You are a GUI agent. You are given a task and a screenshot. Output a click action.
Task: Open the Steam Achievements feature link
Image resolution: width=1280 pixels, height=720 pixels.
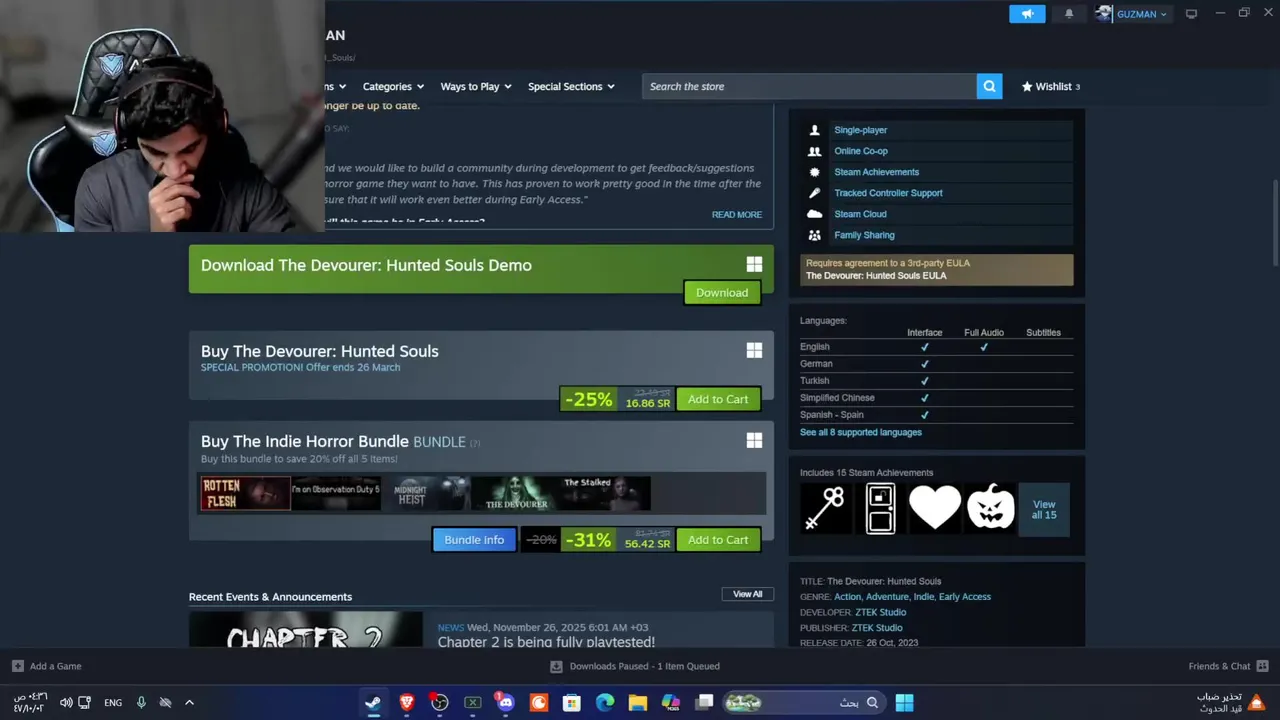877,172
